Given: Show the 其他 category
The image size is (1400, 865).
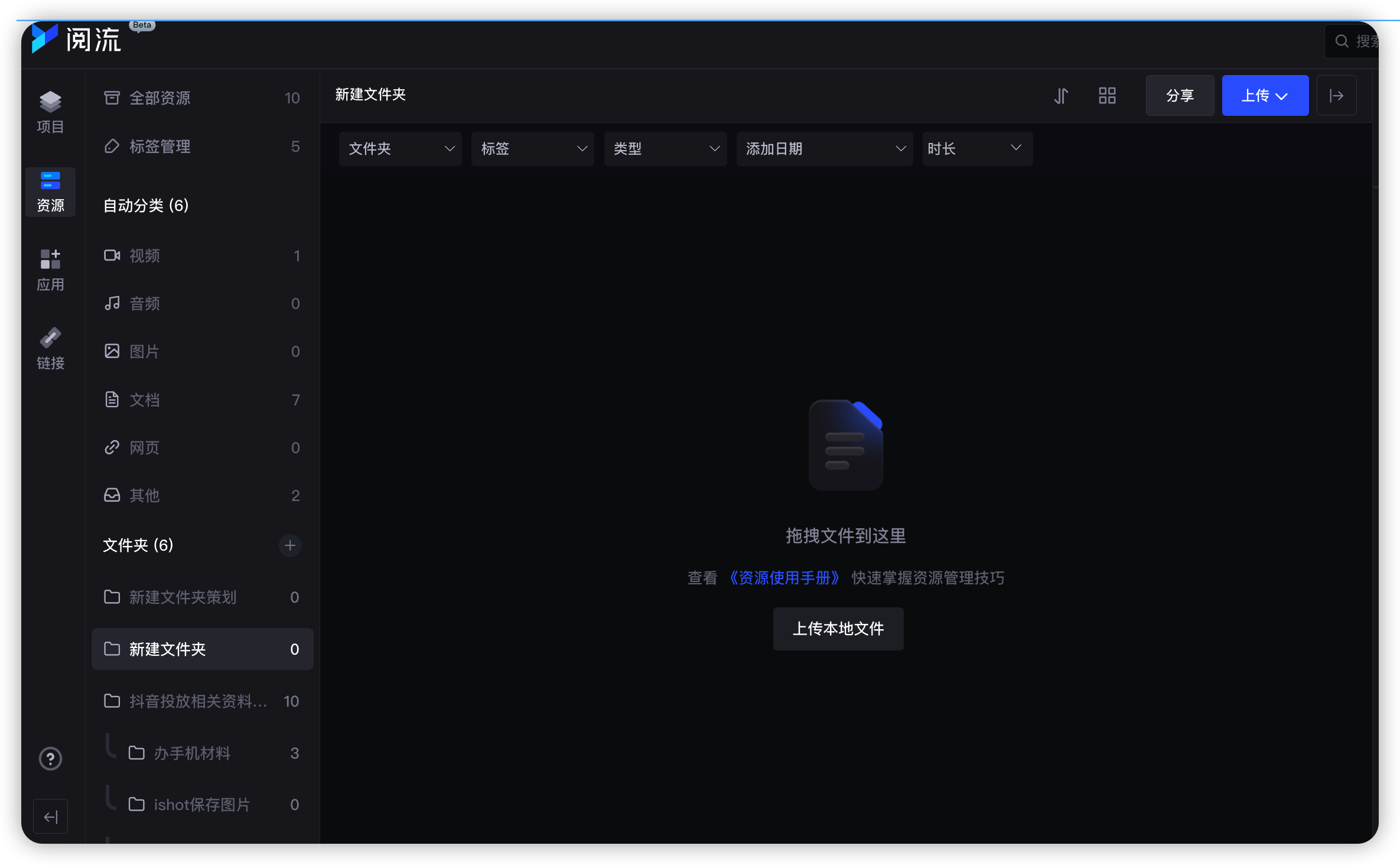Looking at the screenshot, I should point(202,496).
